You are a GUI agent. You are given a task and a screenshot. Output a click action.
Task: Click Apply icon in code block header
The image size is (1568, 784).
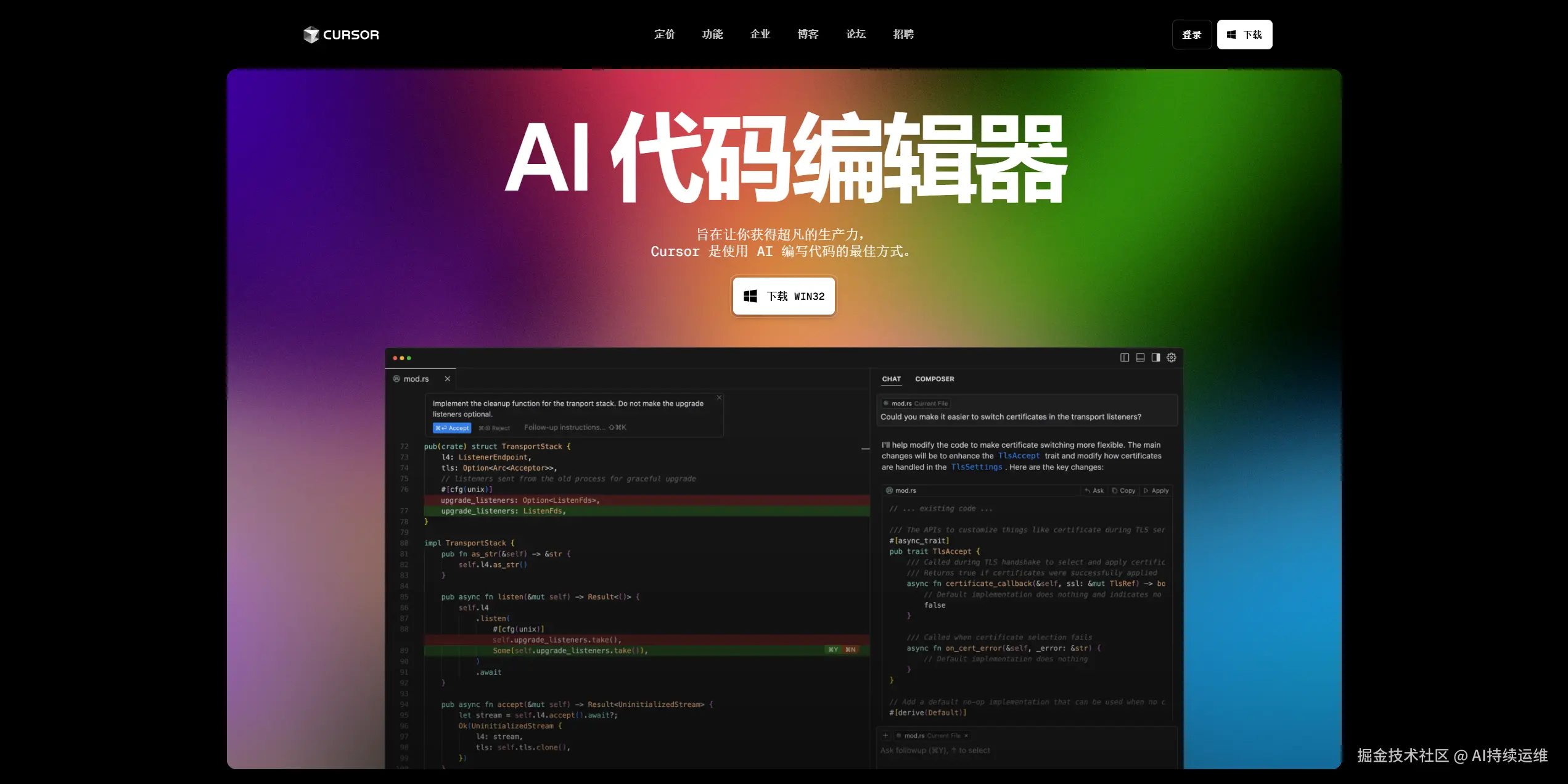pyautogui.click(x=1156, y=491)
